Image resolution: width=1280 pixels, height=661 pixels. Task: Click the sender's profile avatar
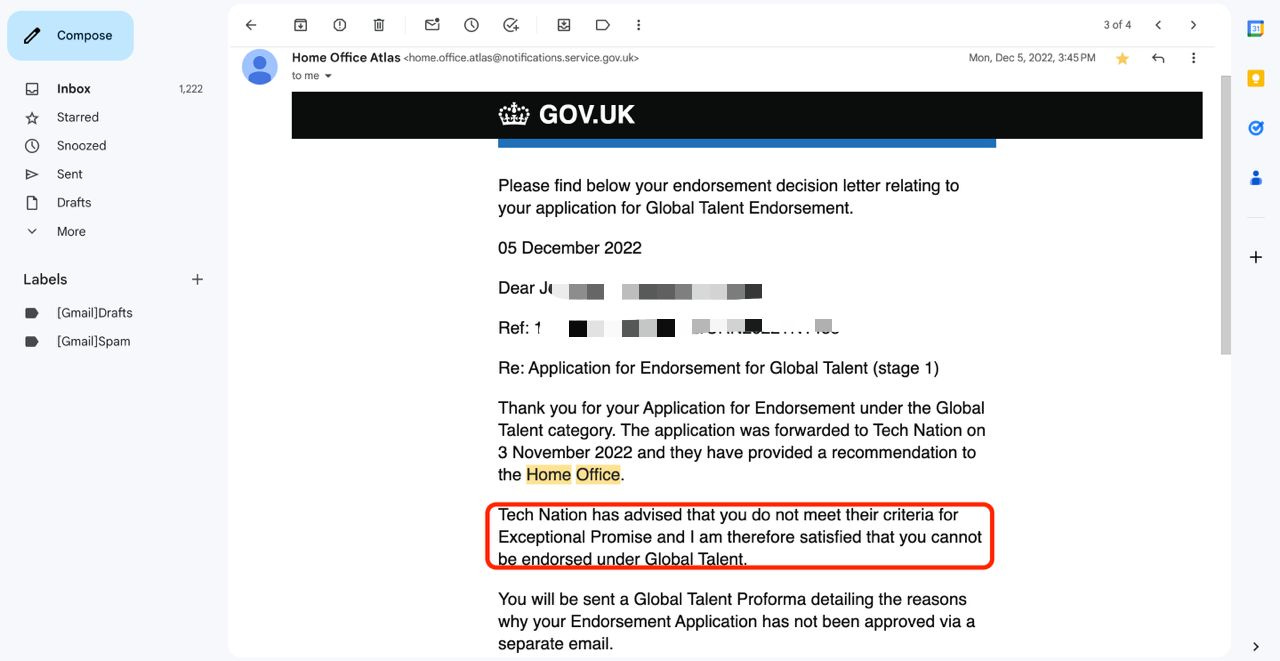260,66
